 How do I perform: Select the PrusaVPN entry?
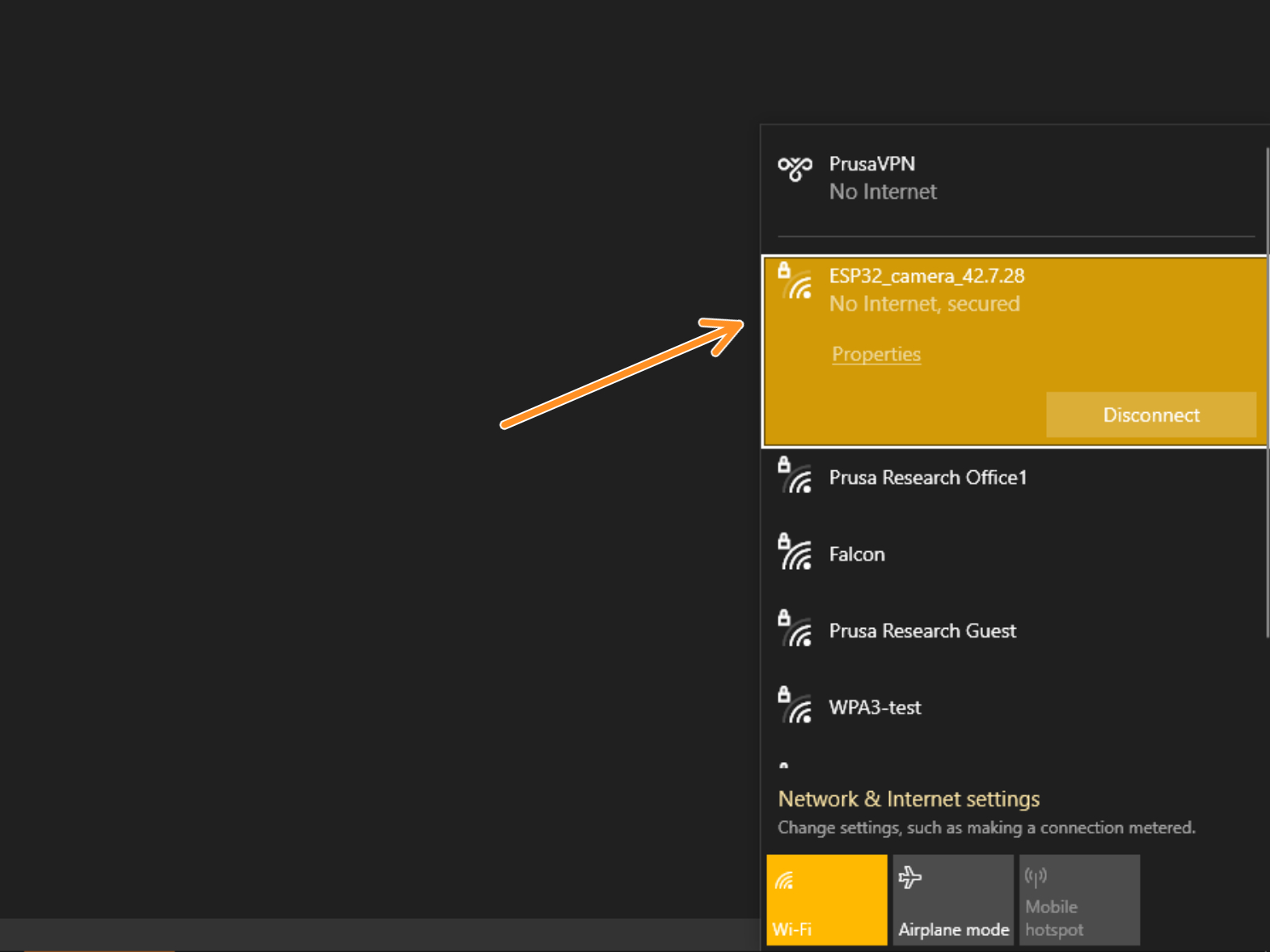pos(1014,178)
